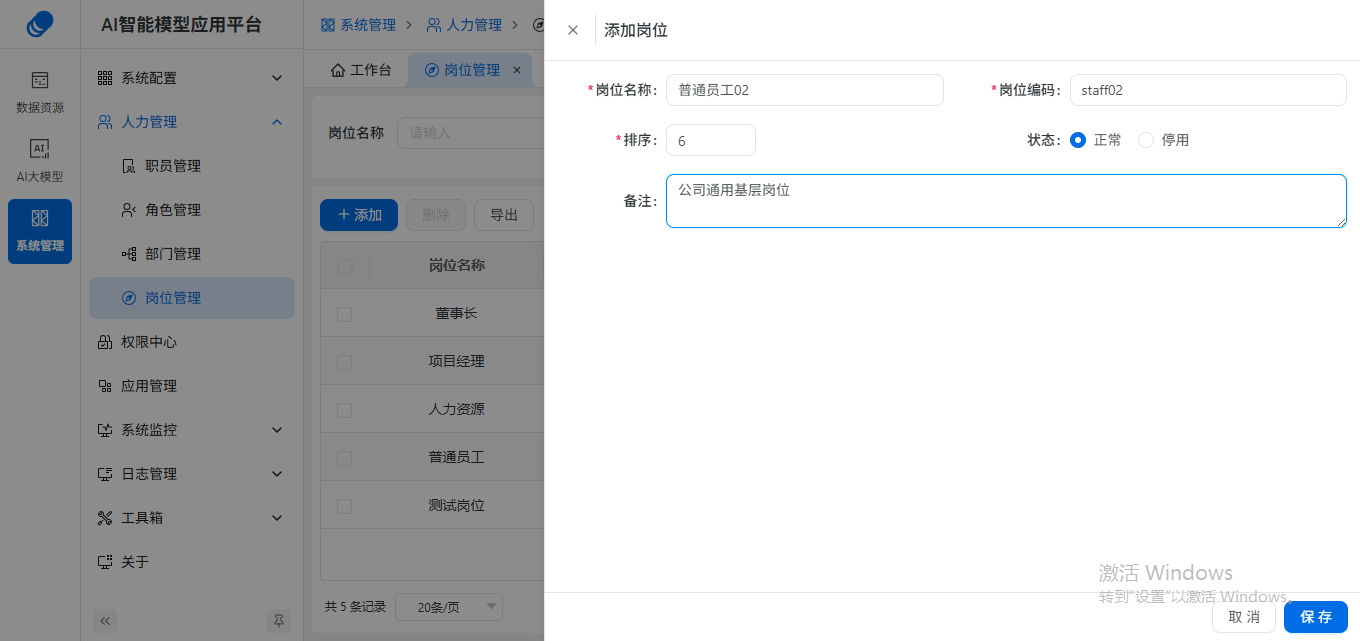Click the 角色管理 menu icon

tap(128, 210)
